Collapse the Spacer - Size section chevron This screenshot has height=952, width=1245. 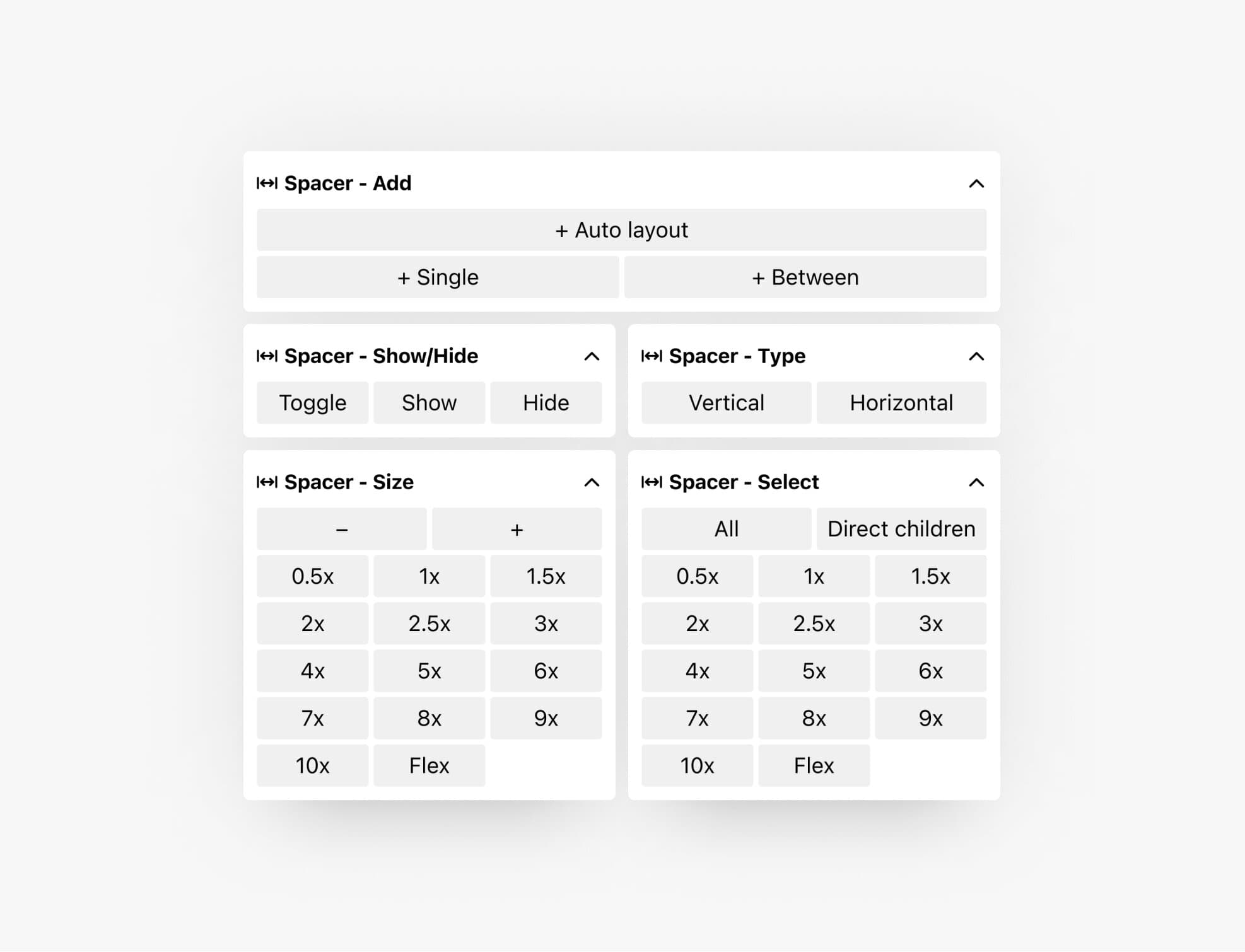point(592,482)
